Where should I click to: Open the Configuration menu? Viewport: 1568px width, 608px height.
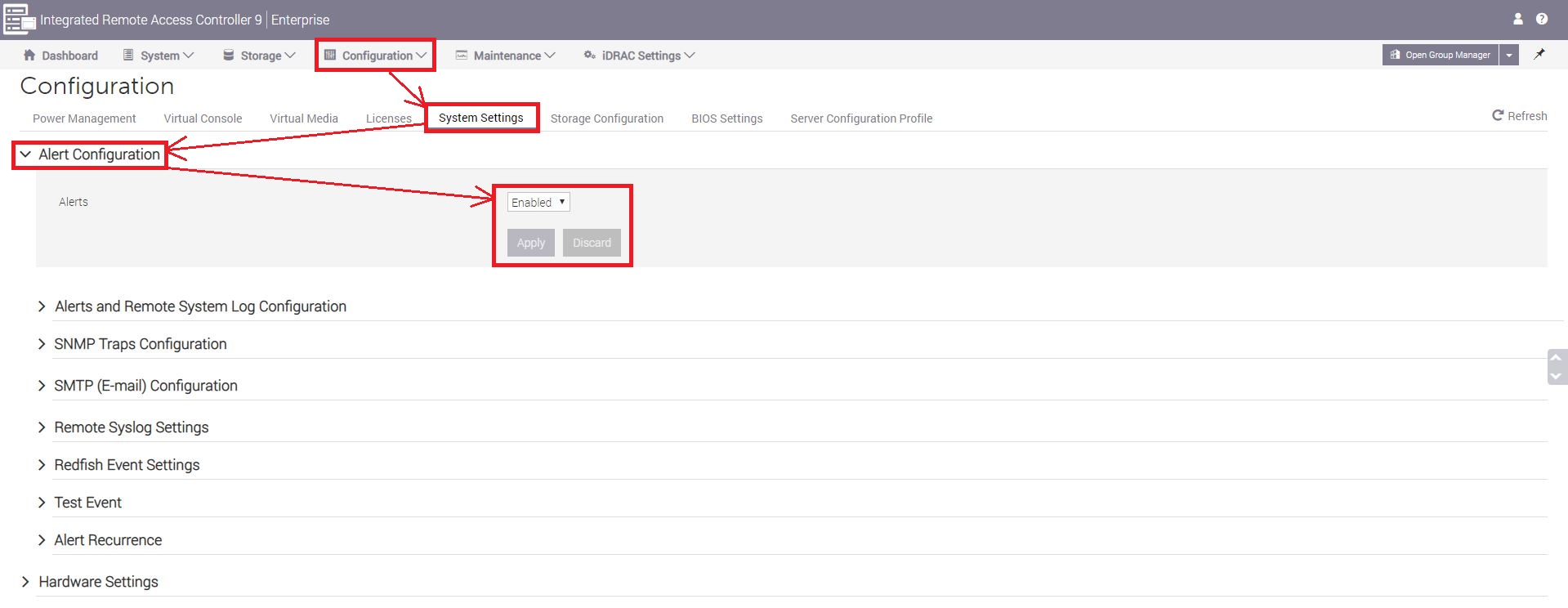(376, 56)
